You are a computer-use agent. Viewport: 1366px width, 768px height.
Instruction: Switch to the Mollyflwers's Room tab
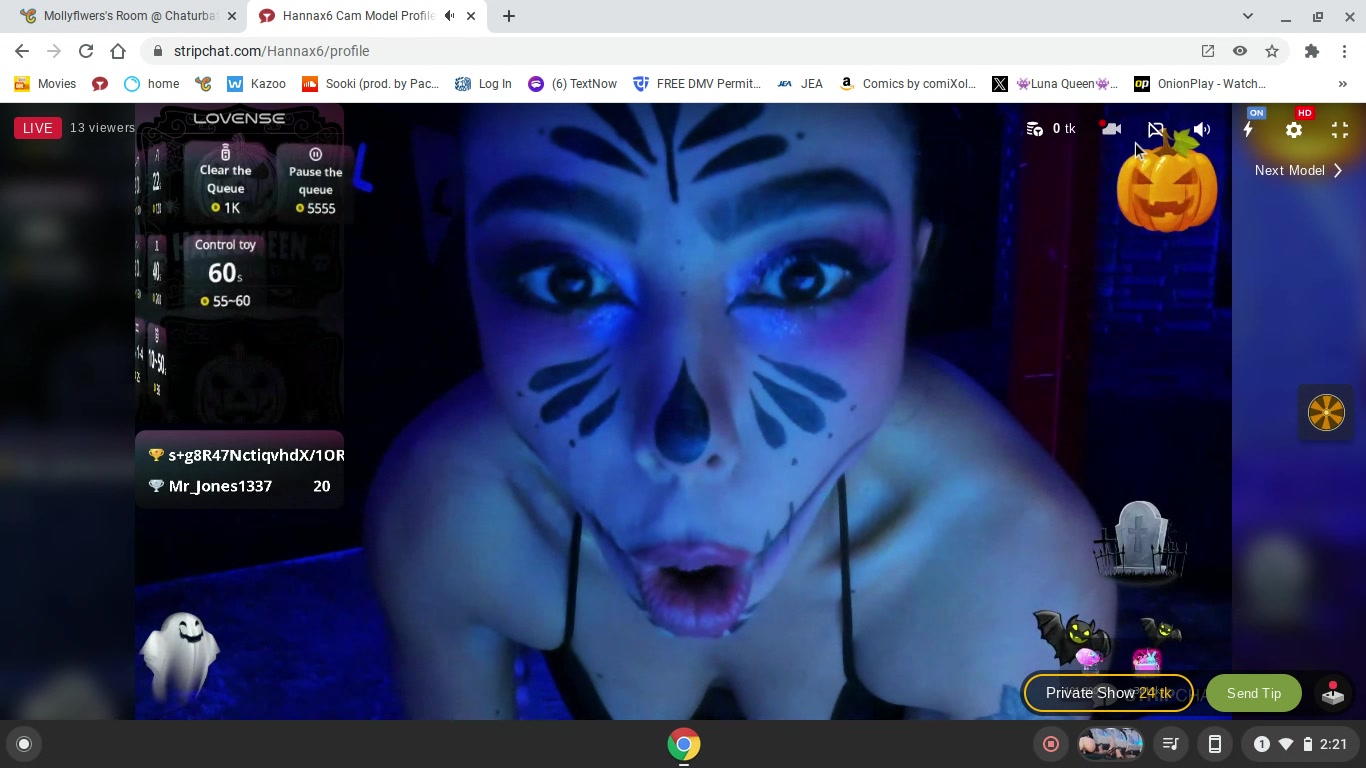[128, 16]
